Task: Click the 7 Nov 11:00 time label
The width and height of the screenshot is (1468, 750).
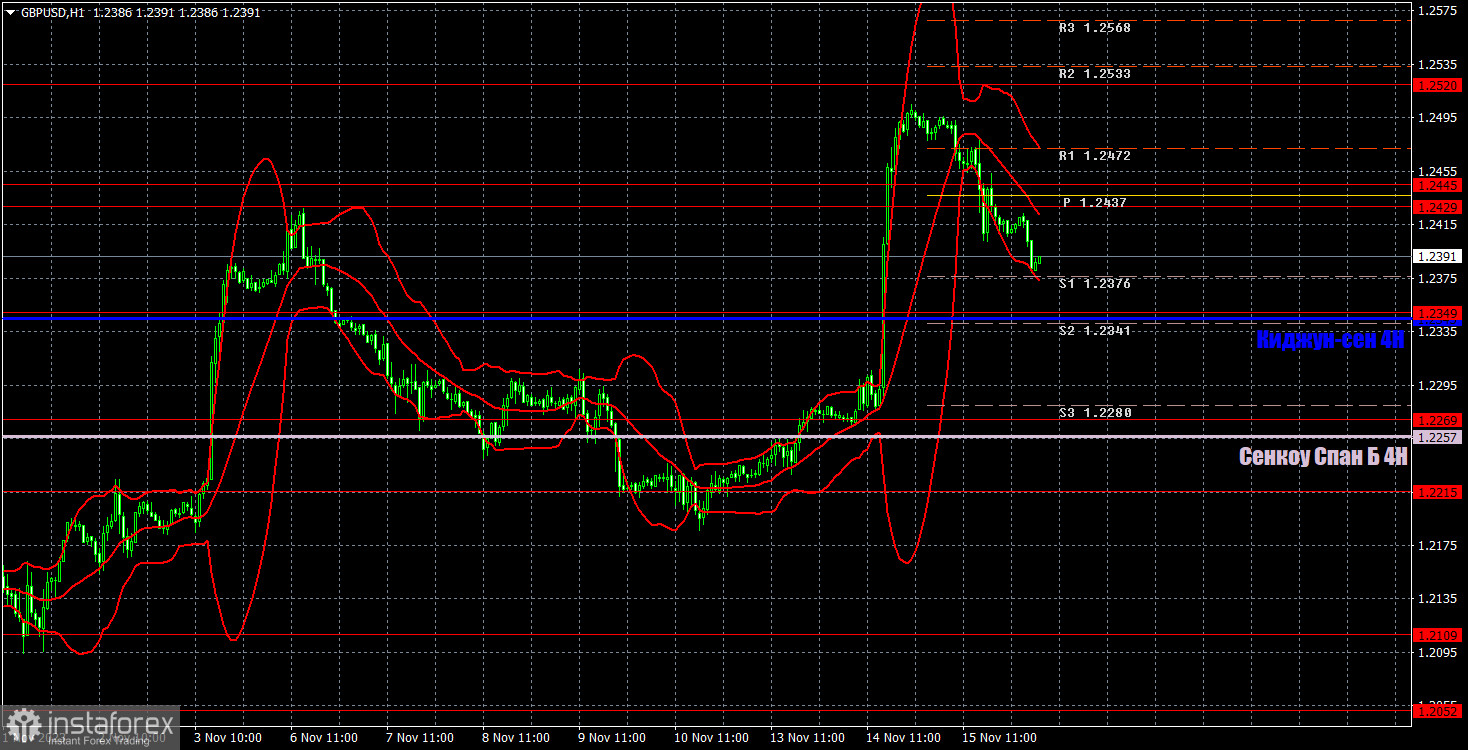Action: [x=420, y=738]
